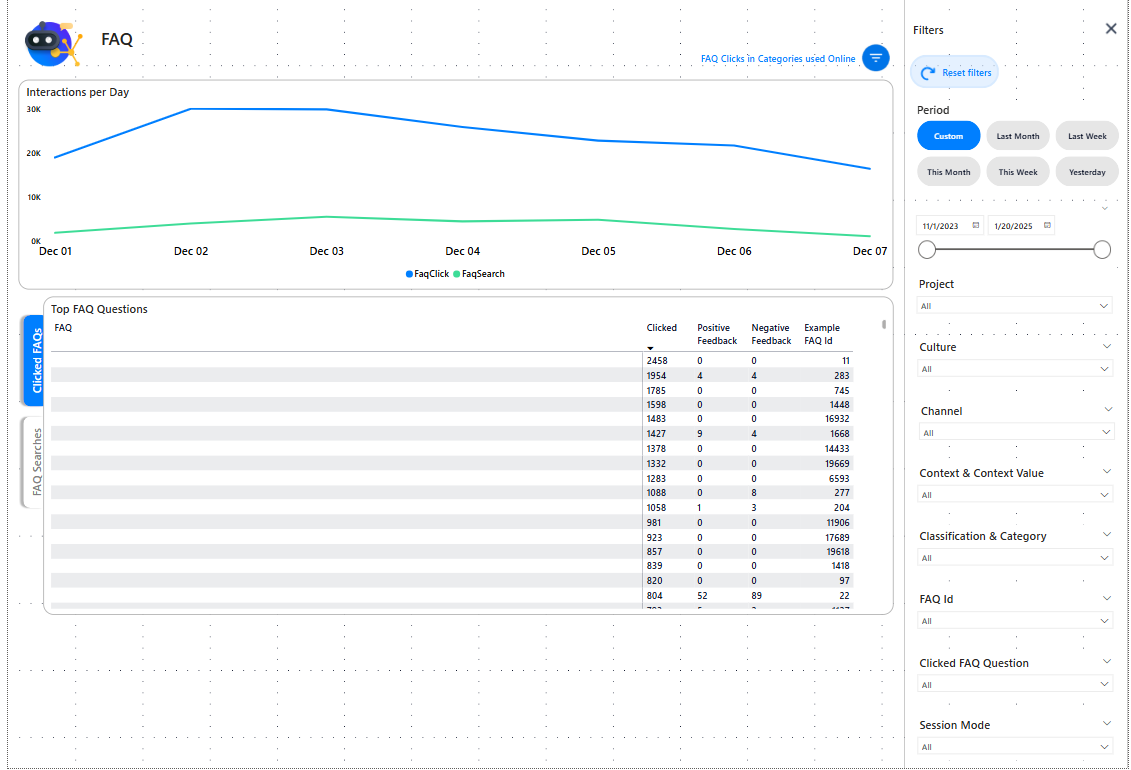The image size is (1131, 770).
Task: Open FAQ Clicks in Categories used Online link
Action: pos(778,59)
